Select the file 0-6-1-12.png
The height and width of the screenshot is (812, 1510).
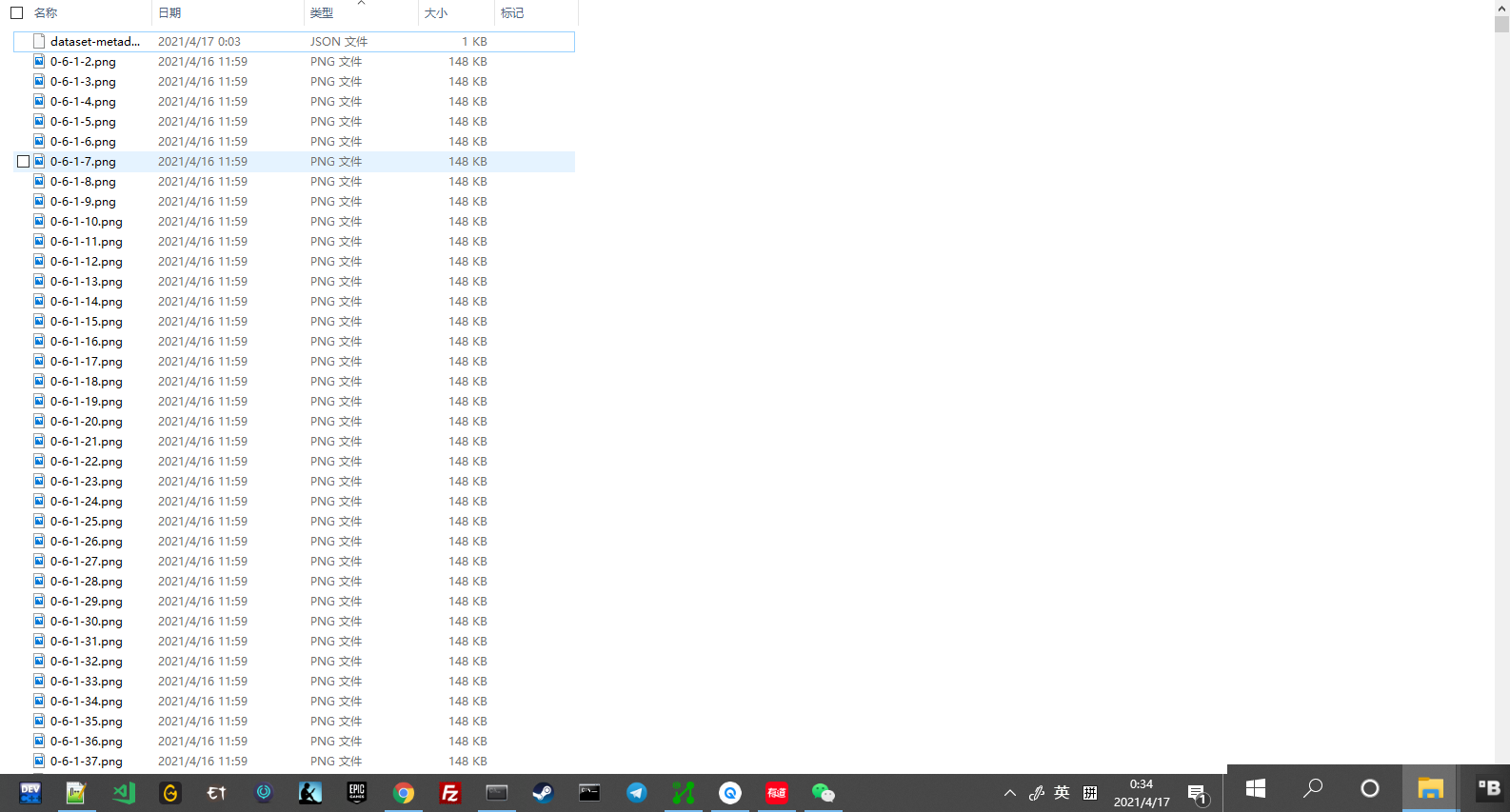[87, 261]
